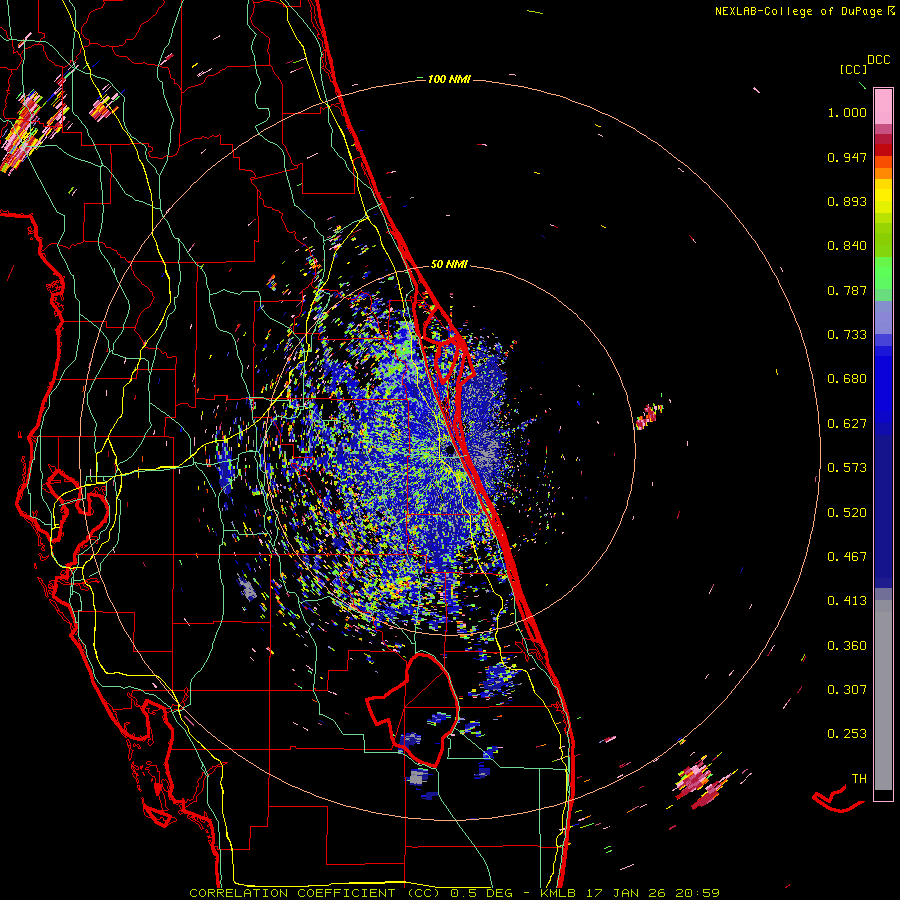Click the 0.307 value on the color scale

pos(847,690)
